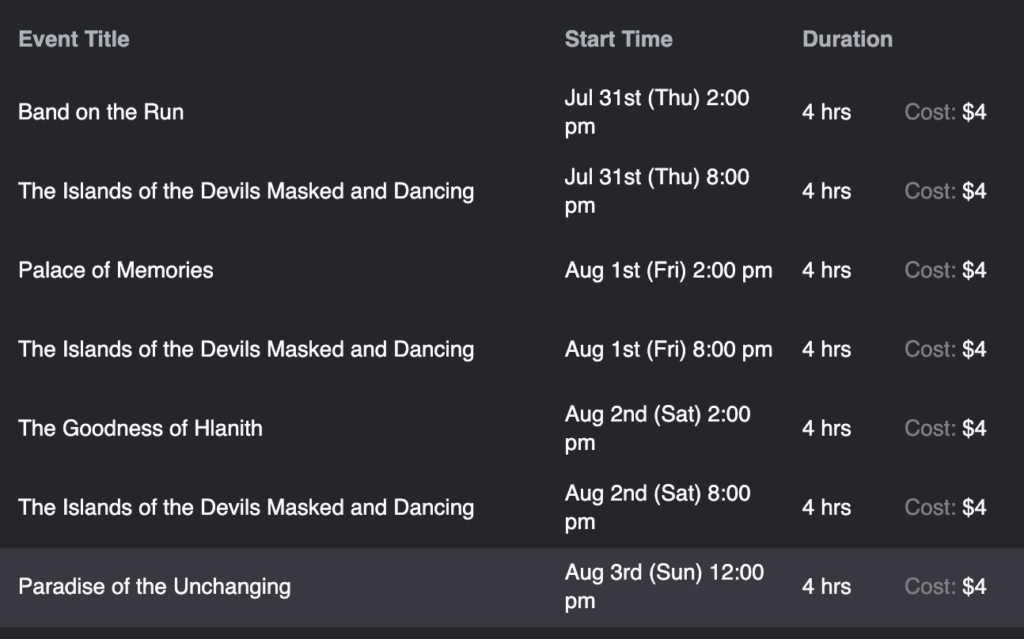Viewport: 1024px width, 639px height.
Task: Click the Aug 1st (Fri) 8:00 pm start time
Action: (669, 349)
